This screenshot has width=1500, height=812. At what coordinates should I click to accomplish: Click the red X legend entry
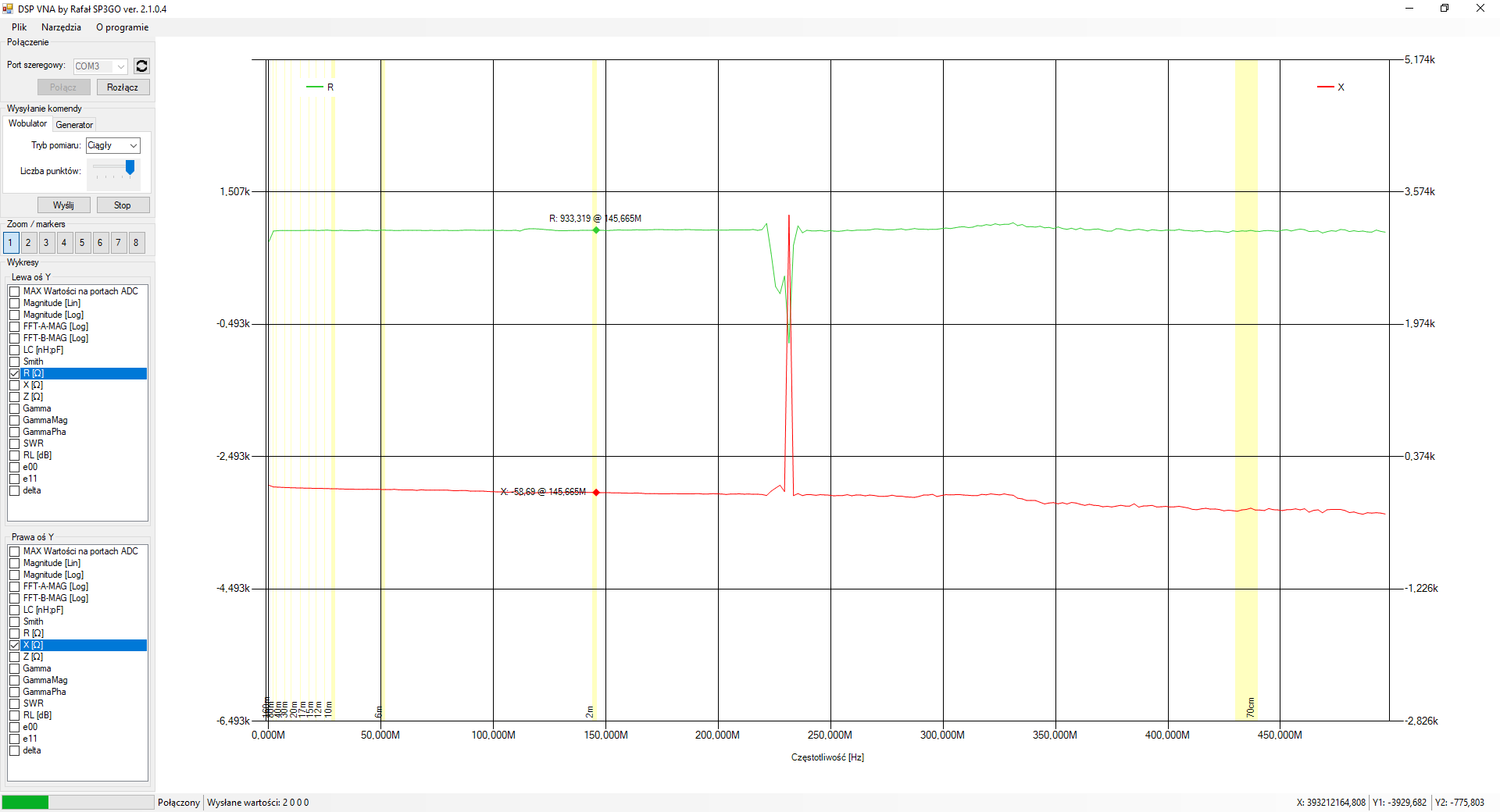(x=1331, y=87)
